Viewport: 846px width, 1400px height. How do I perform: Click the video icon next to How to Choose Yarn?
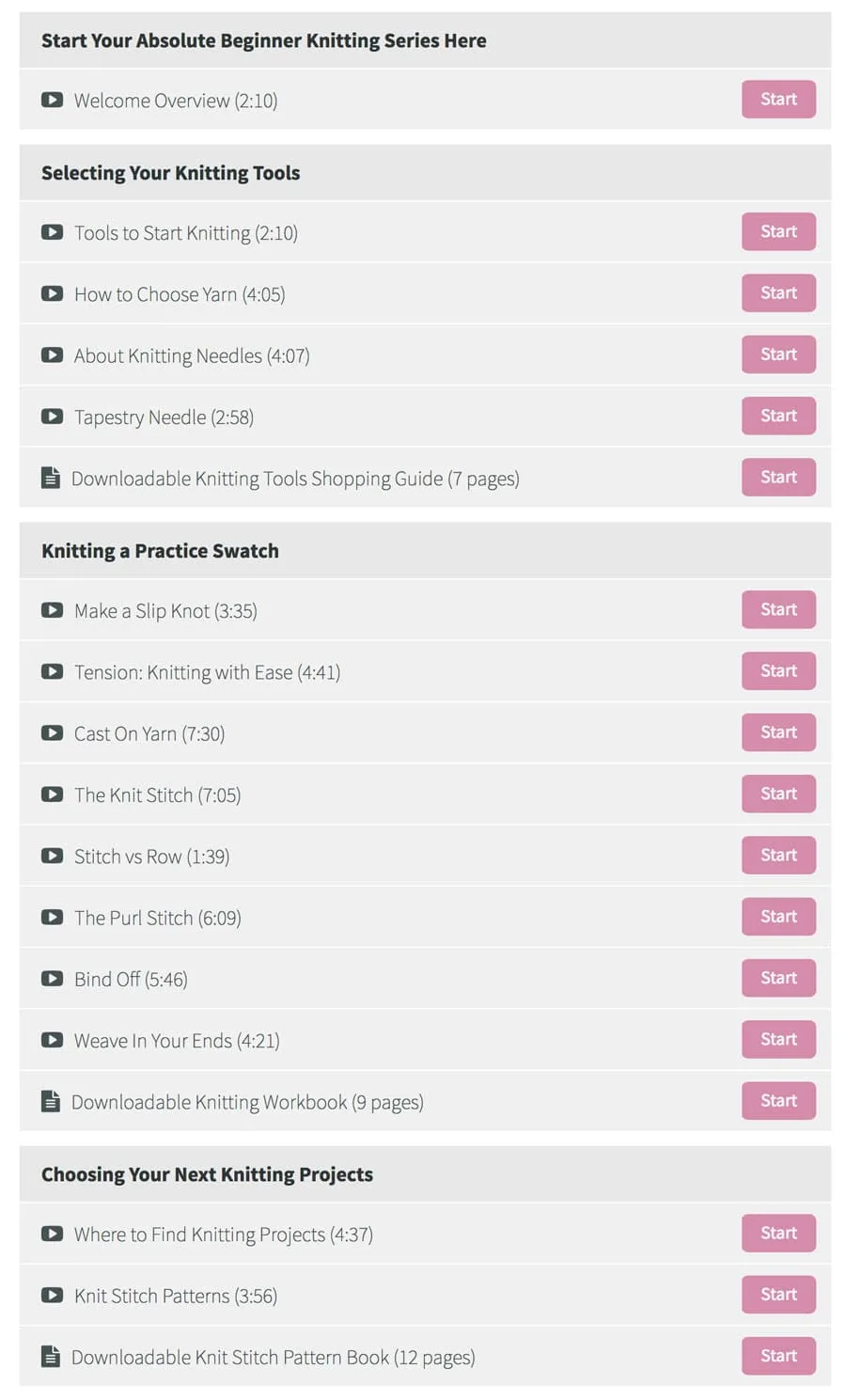coord(52,293)
